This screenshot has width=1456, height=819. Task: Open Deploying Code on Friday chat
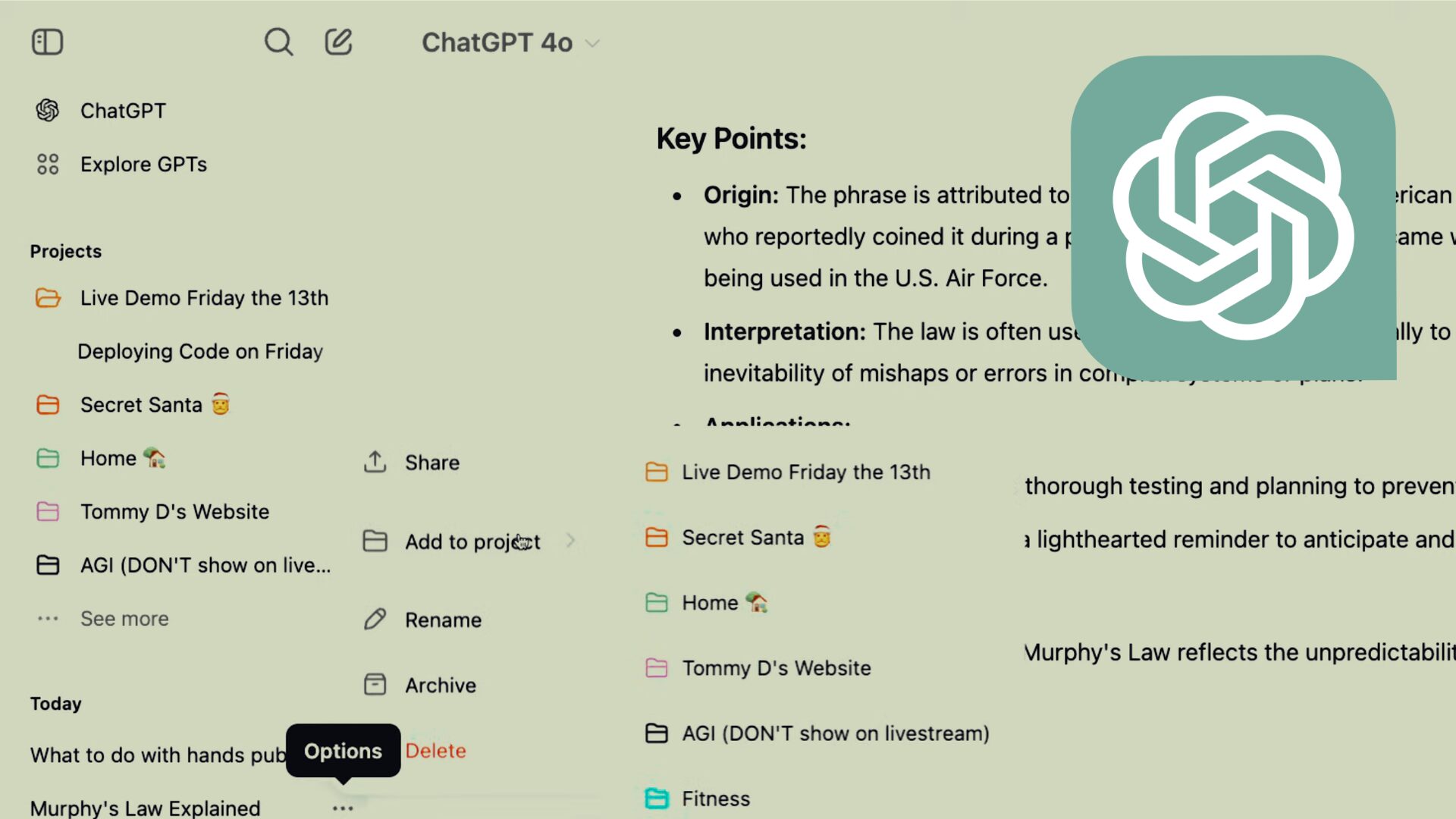coord(200,352)
